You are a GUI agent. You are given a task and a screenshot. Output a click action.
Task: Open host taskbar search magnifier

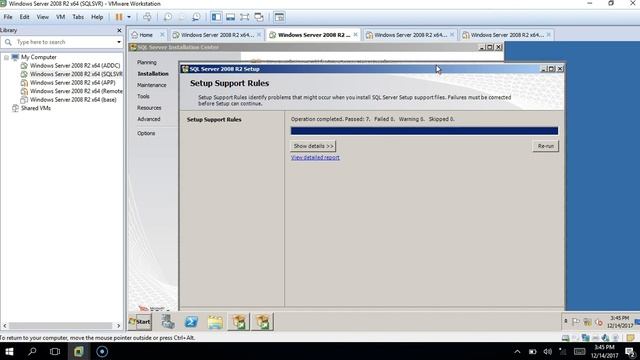click(x=32, y=351)
